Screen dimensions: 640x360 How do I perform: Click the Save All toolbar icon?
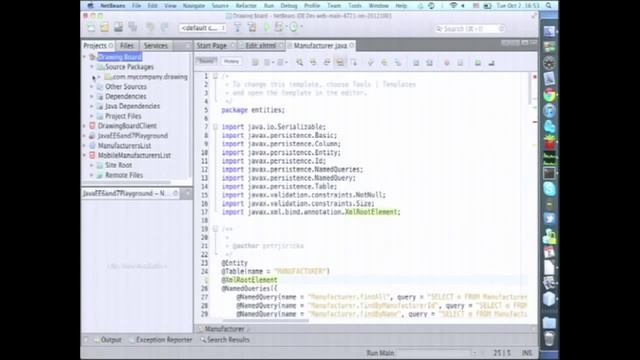point(133,27)
